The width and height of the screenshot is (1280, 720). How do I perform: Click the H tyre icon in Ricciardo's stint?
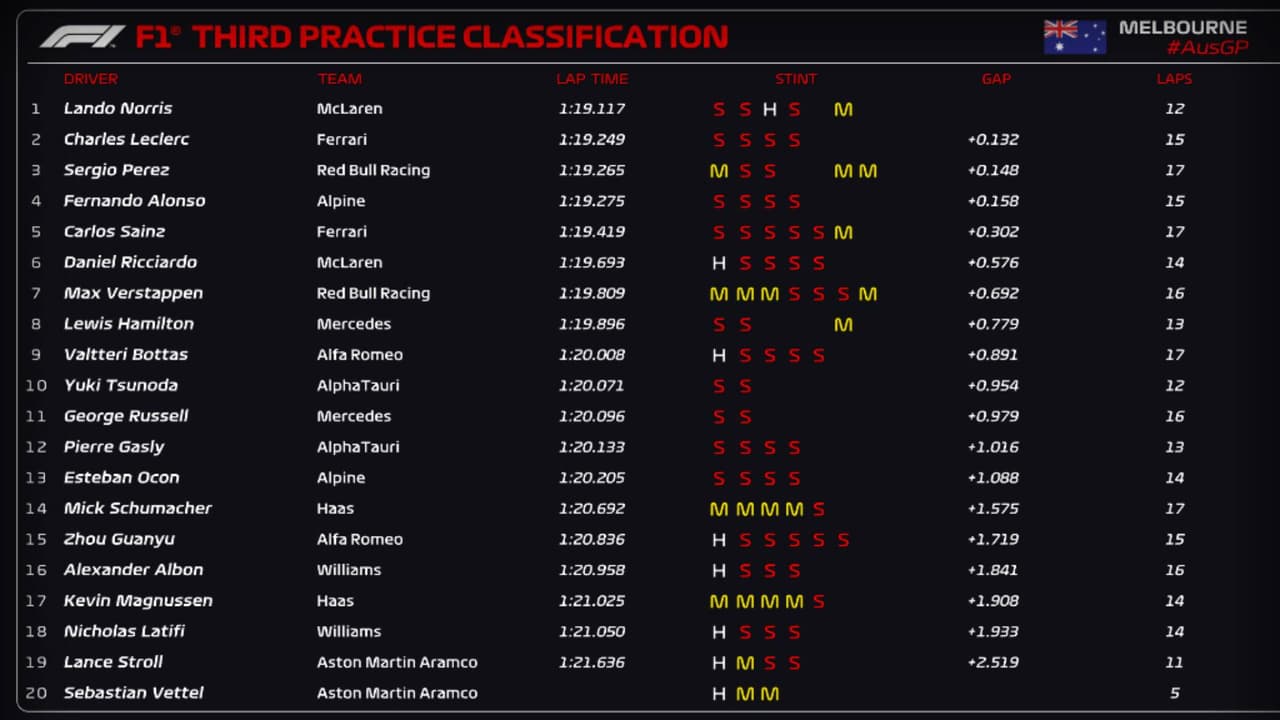click(718, 263)
